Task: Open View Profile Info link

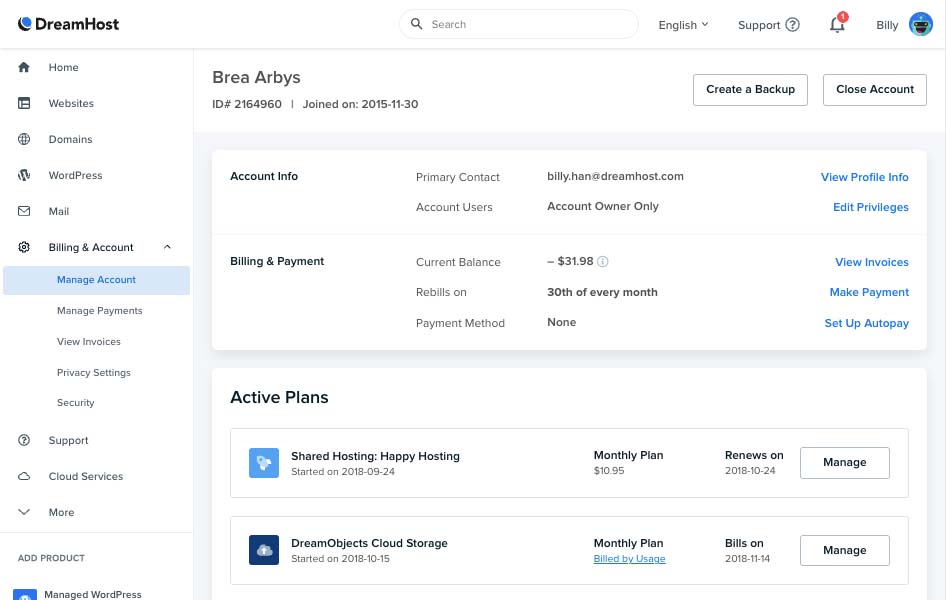Action: [864, 177]
